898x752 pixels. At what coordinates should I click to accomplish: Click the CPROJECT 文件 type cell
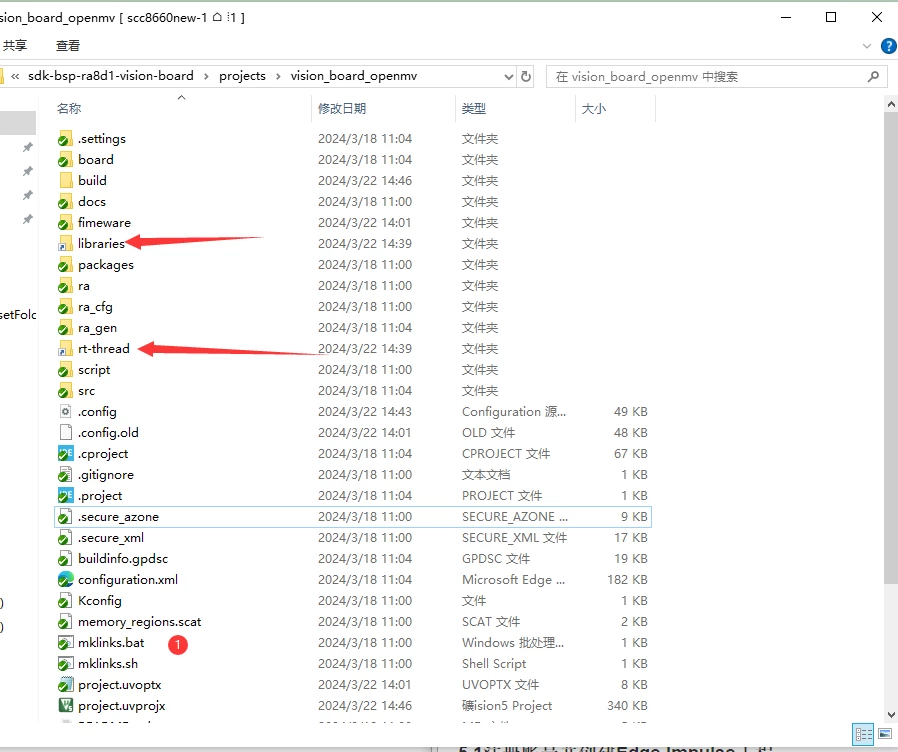click(506, 454)
